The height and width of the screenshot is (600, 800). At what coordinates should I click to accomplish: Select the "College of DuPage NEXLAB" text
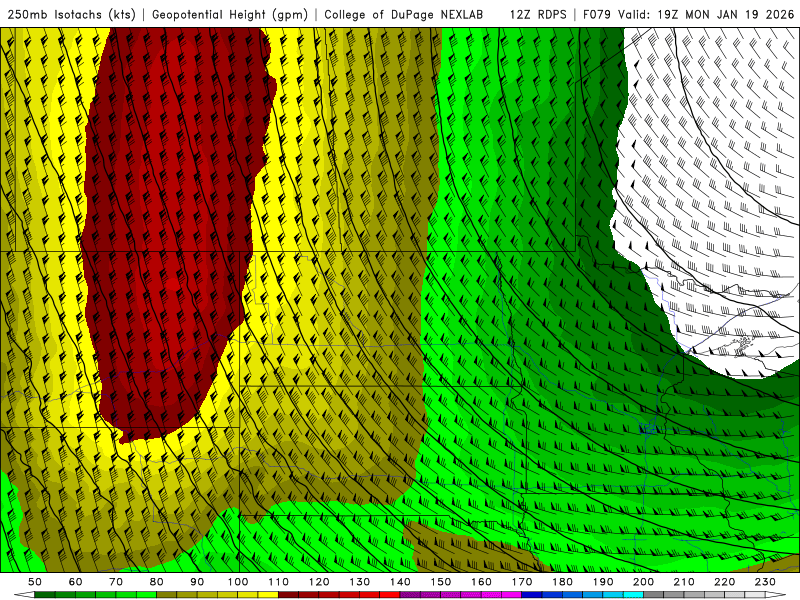(x=404, y=14)
